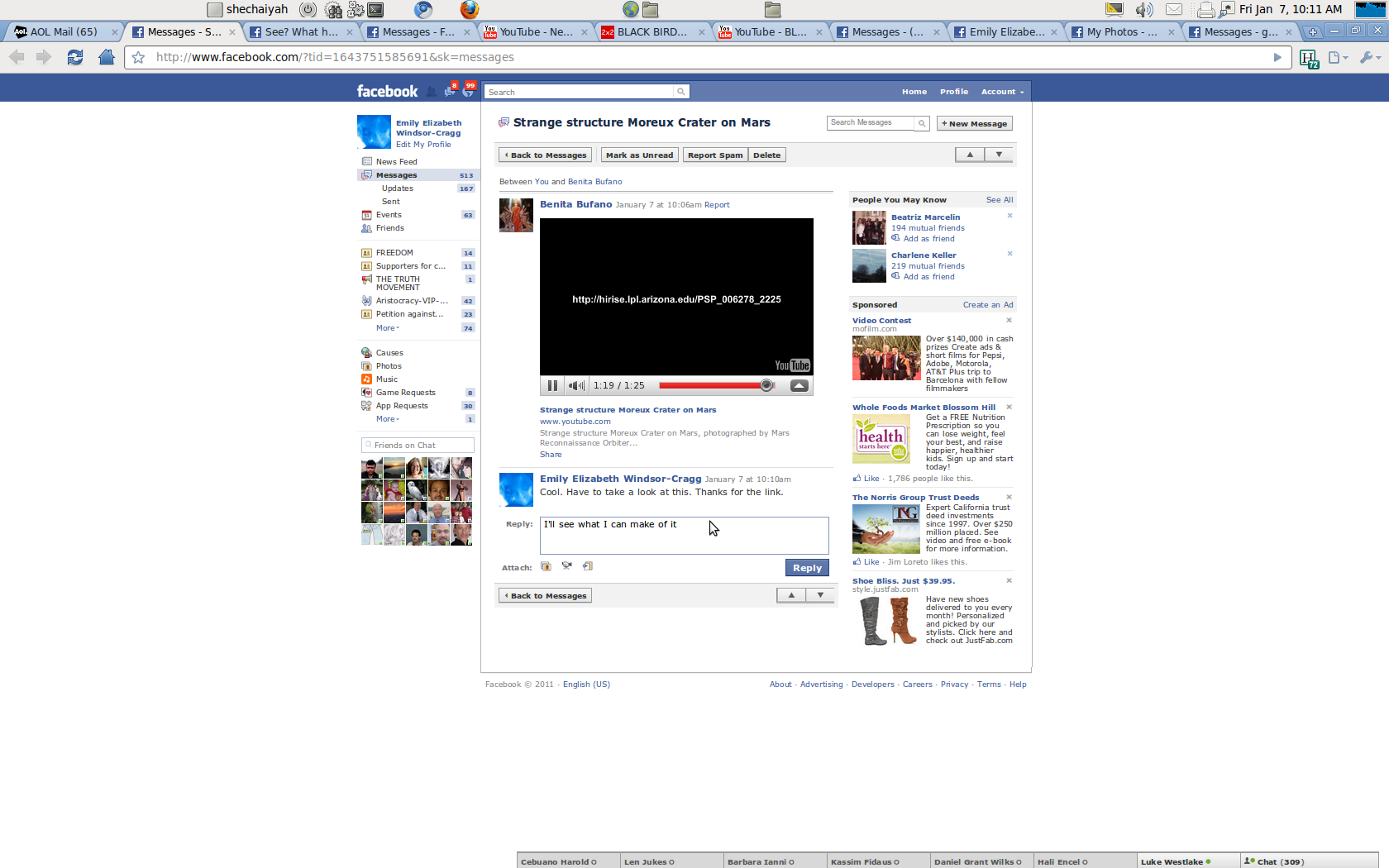1389x868 pixels.
Task: Click the Facebook search magnifier icon
Action: click(681, 92)
